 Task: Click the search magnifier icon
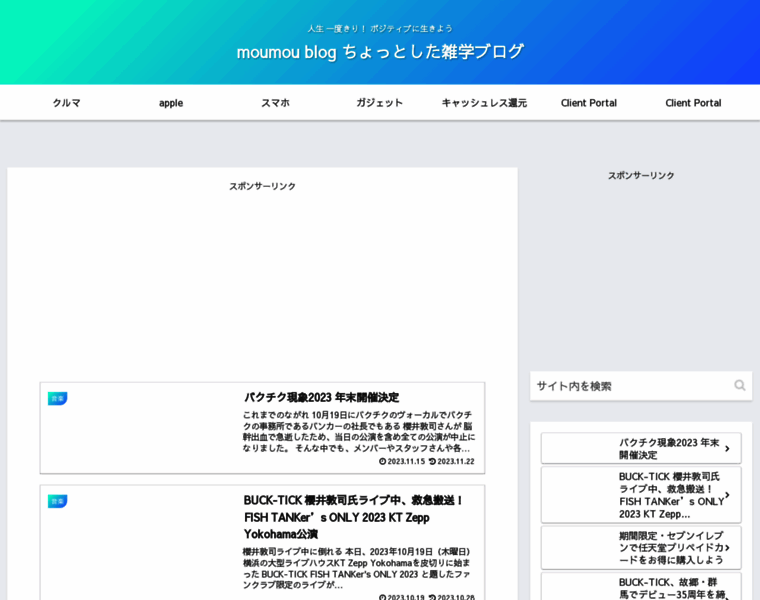point(739,386)
